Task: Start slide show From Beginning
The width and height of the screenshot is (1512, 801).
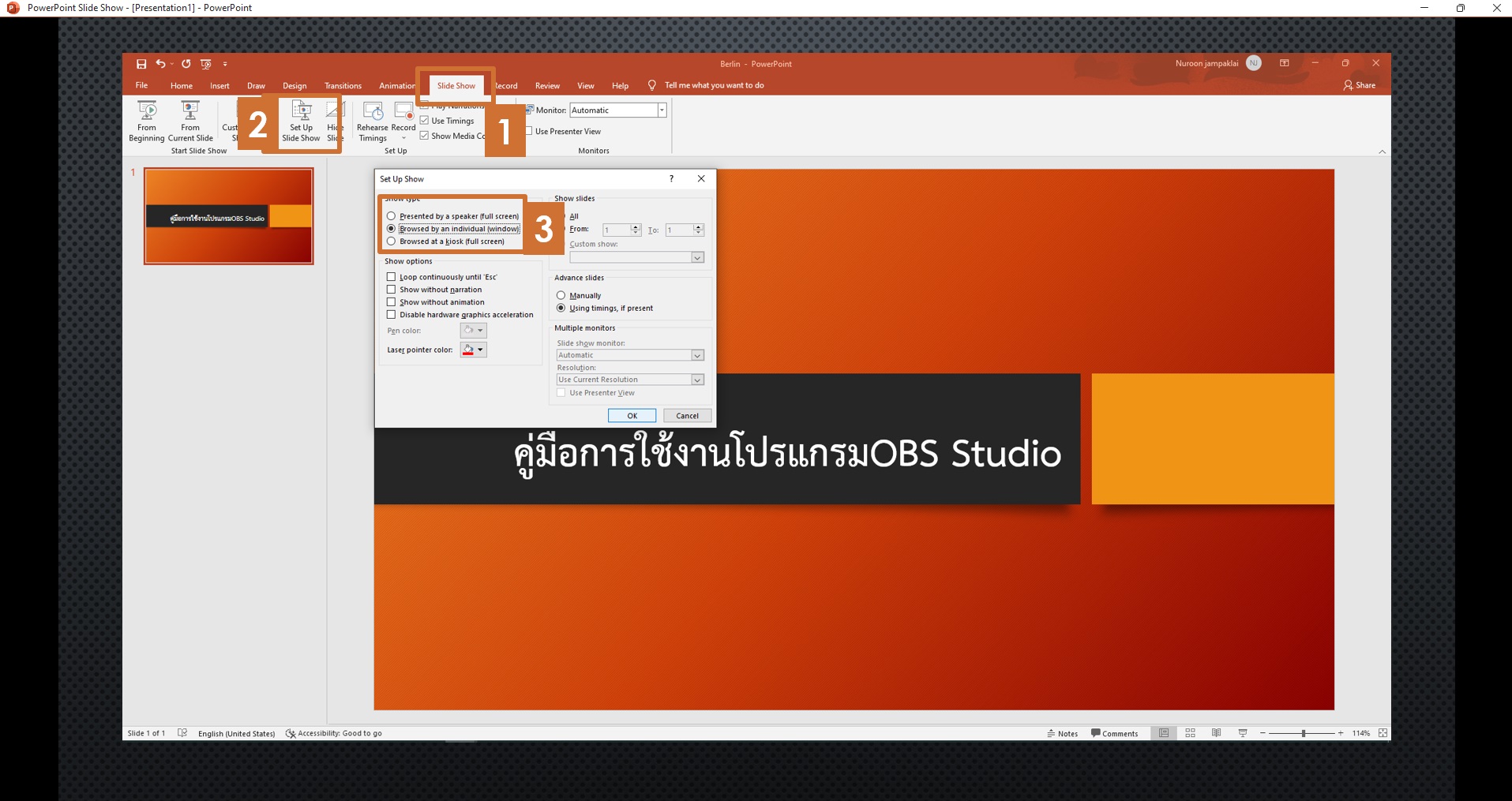Action: pyautogui.click(x=147, y=121)
